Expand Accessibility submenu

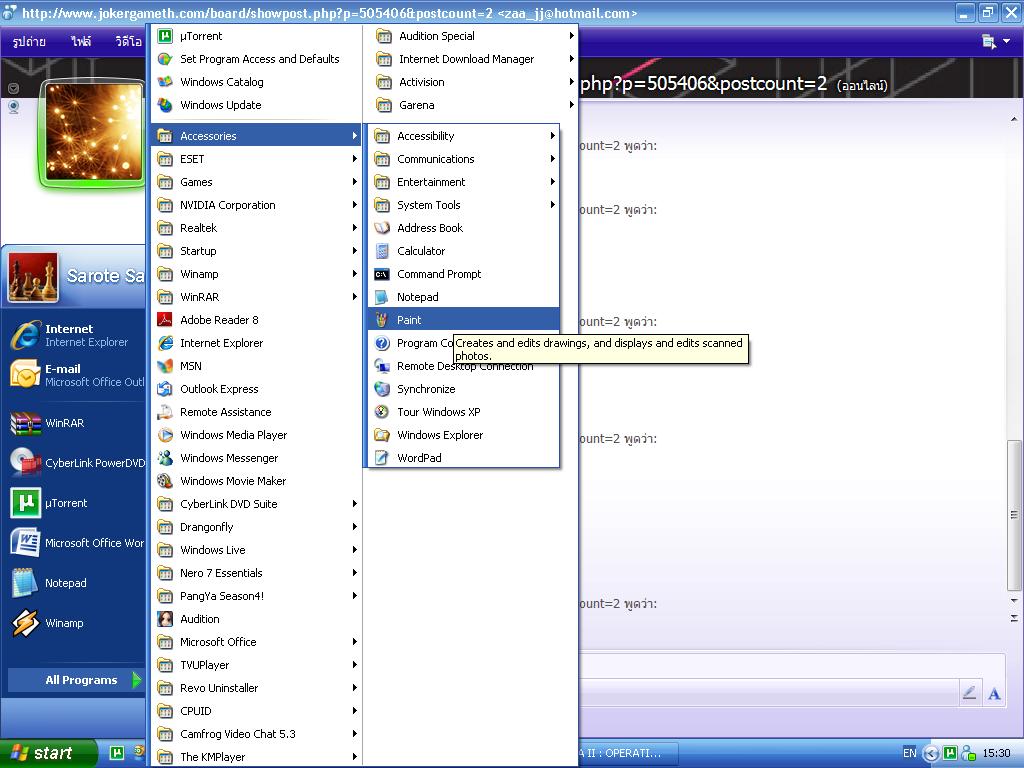462,136
